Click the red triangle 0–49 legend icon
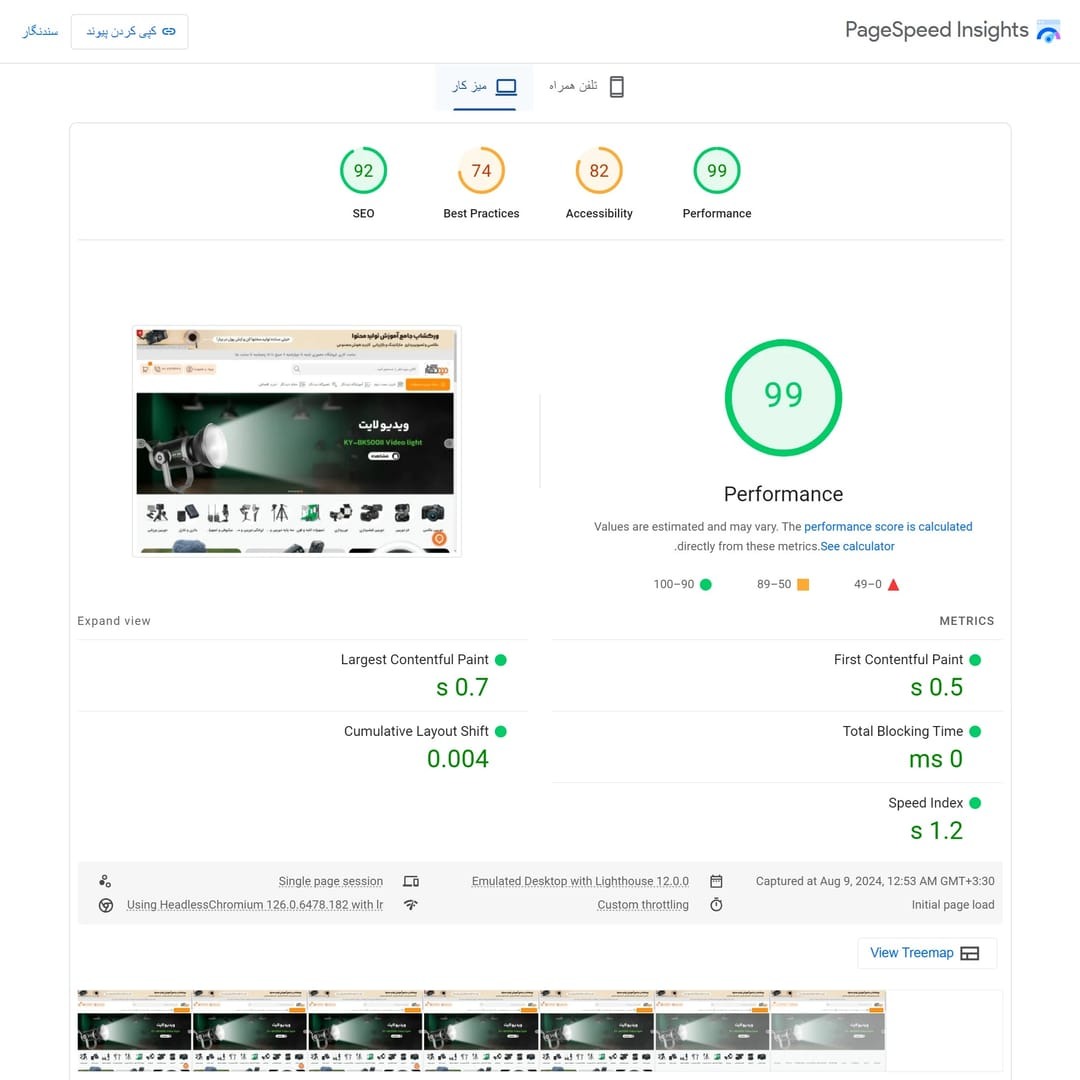 [893, 585]
